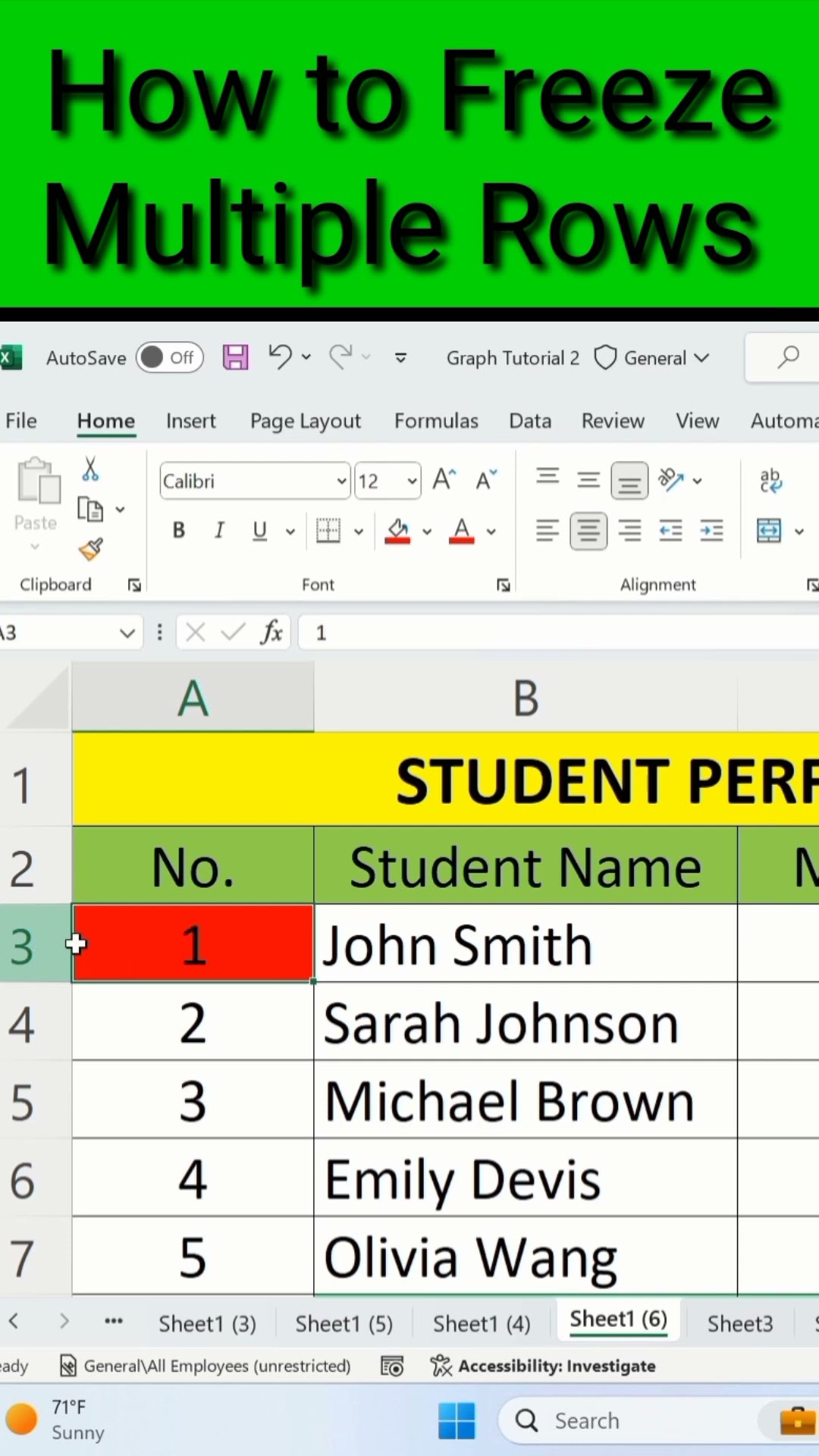Click the formula bar enter checkmark
Image resolution: width=819 pixels, height=1456 pixels.
pyautogui.click(x=233, y=632)
